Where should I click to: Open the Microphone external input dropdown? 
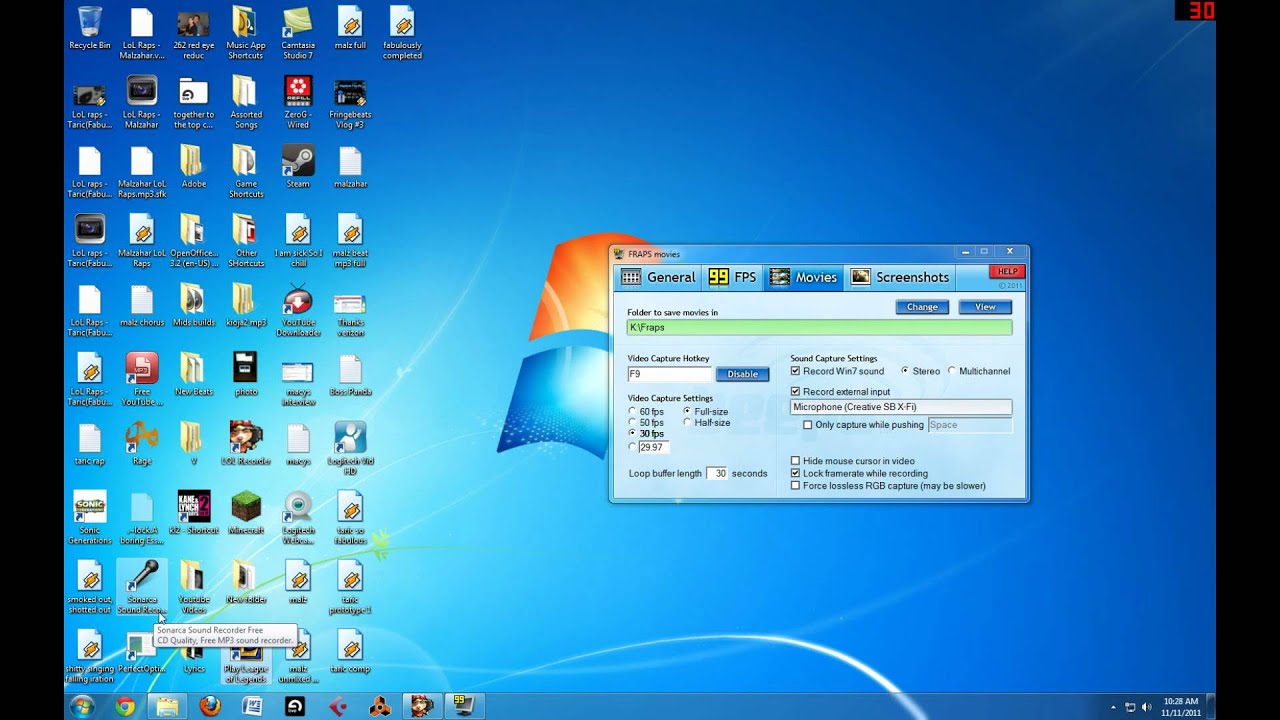click(901, 407)
